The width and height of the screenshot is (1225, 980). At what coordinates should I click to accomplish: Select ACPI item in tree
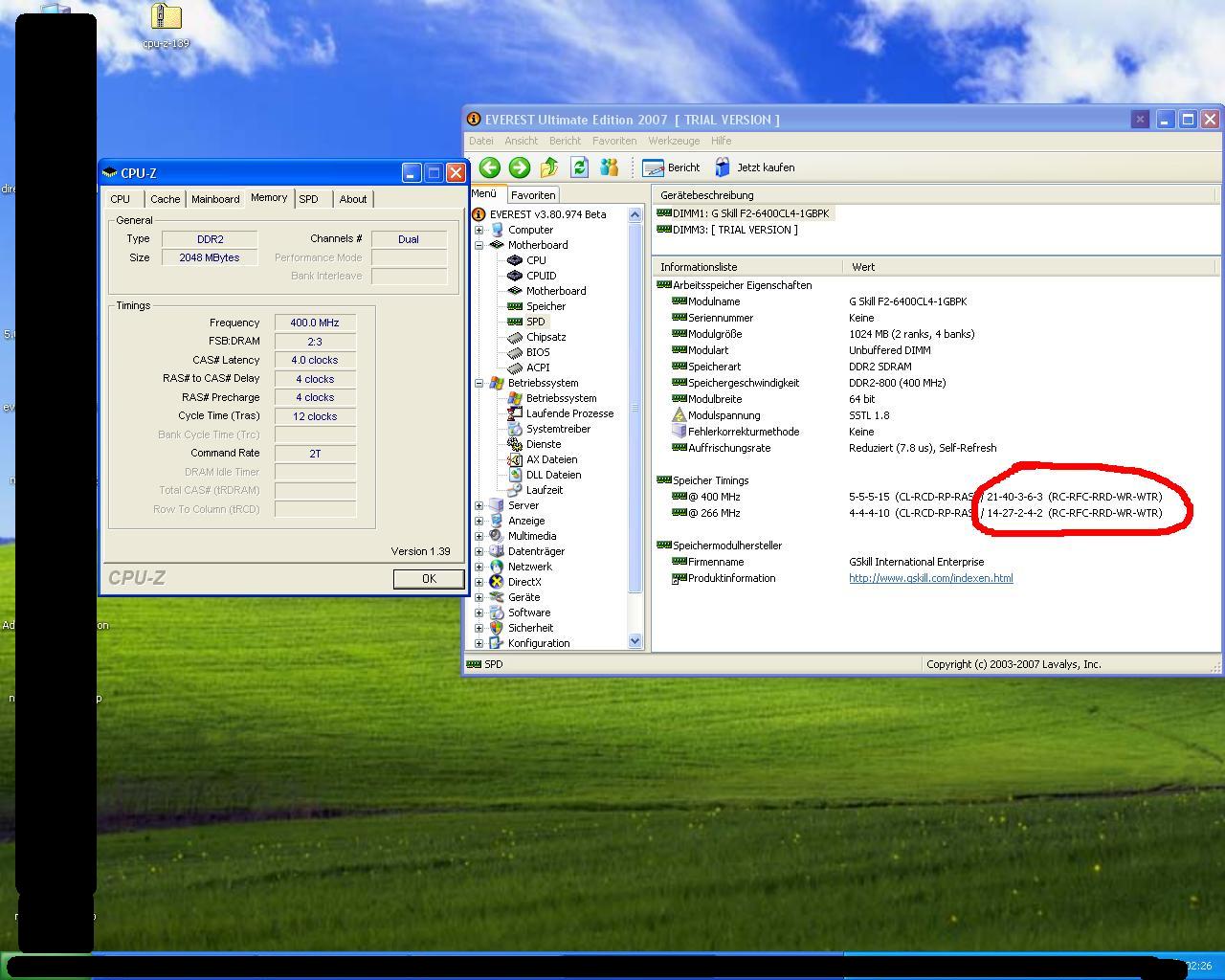click(538, 367)
